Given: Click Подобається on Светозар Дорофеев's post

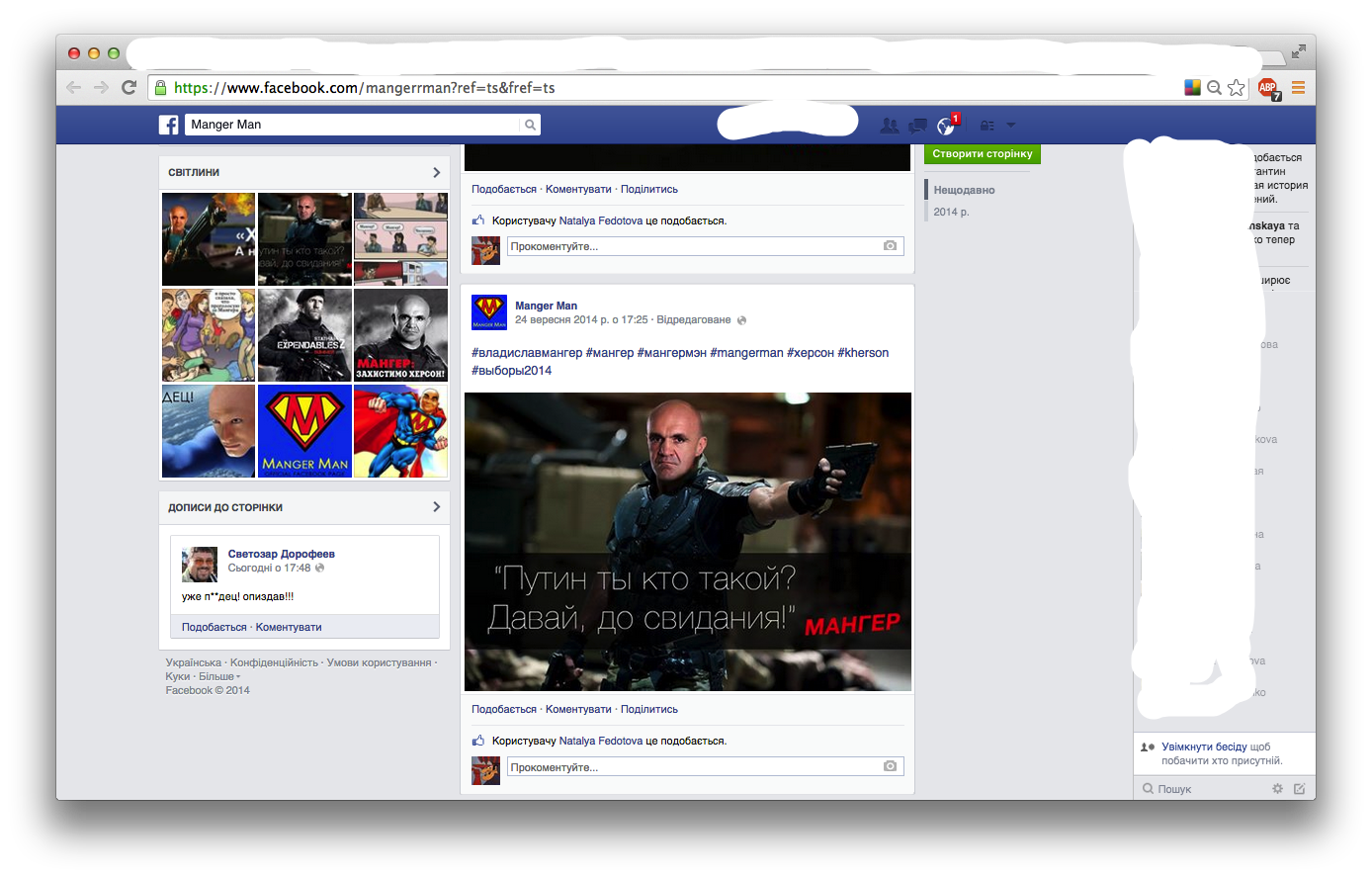Looking at the screenshot, I should point(214,627).
